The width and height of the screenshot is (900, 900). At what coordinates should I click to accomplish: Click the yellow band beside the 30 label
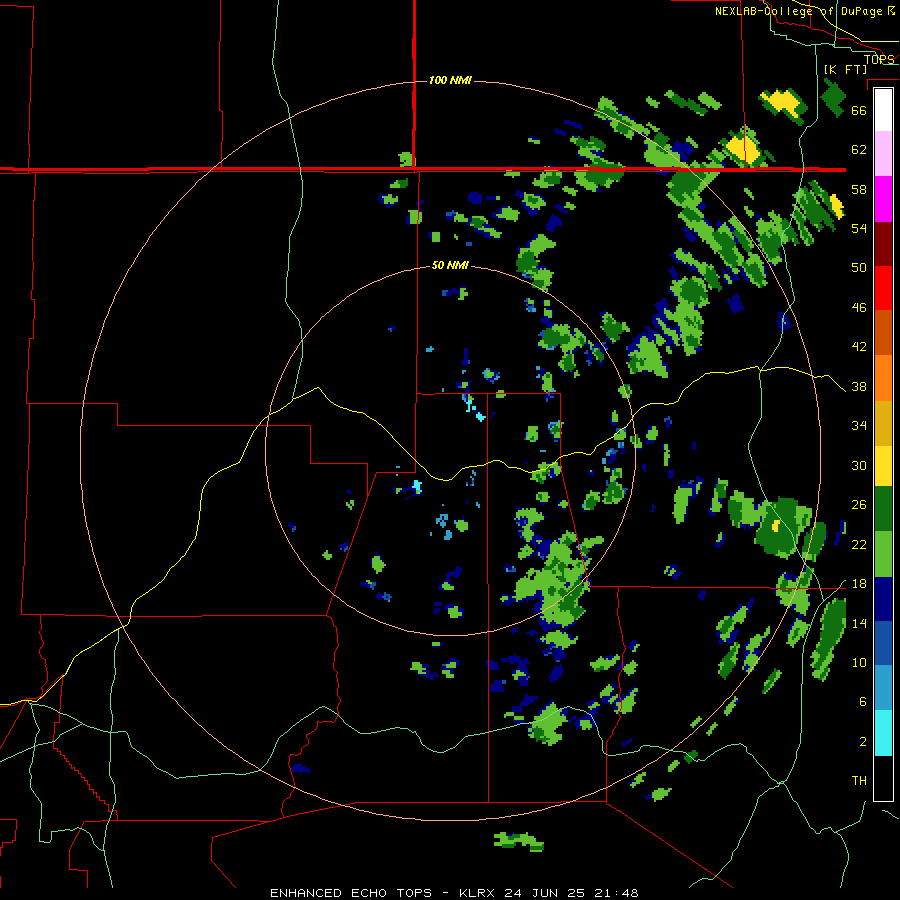point(883,466)
